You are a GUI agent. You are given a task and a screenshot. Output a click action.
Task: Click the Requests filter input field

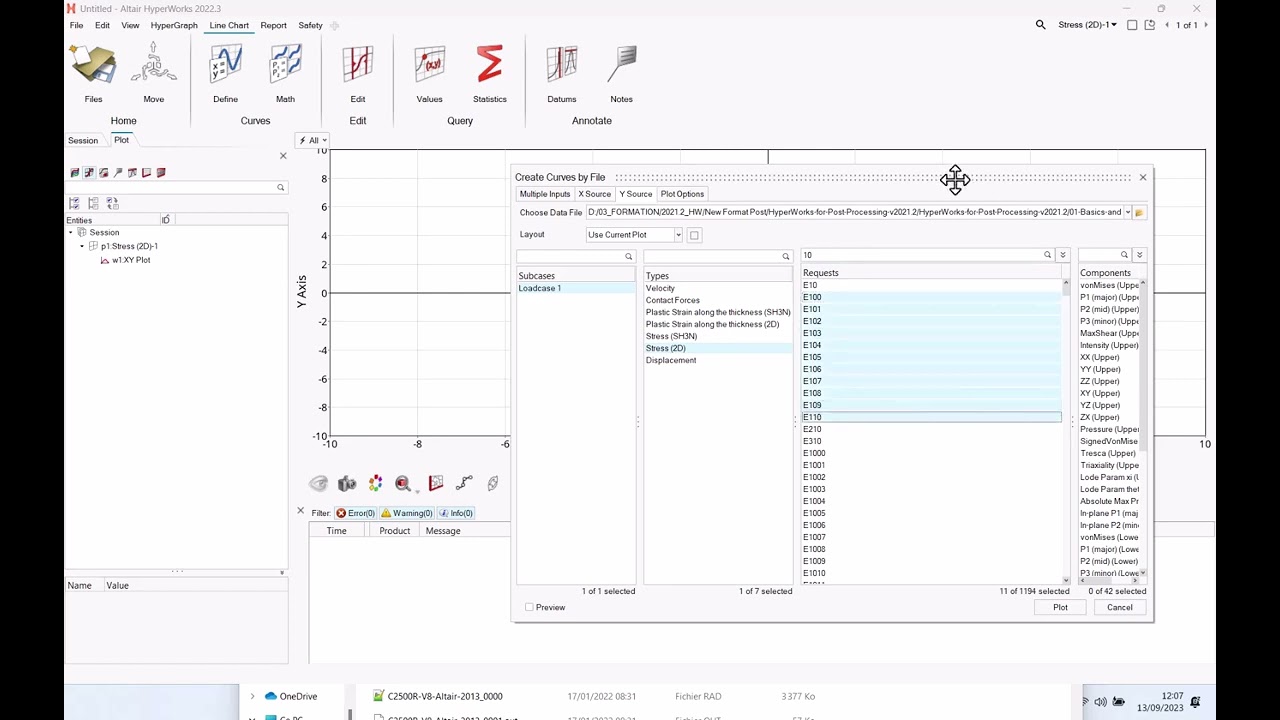(920, 255)
